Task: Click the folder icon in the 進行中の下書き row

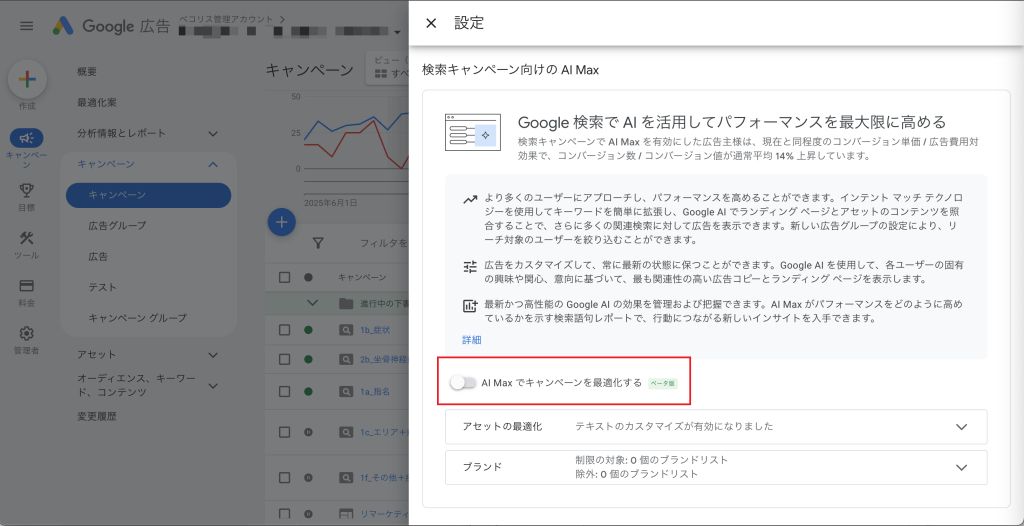Action: click(x=345, y=303)
